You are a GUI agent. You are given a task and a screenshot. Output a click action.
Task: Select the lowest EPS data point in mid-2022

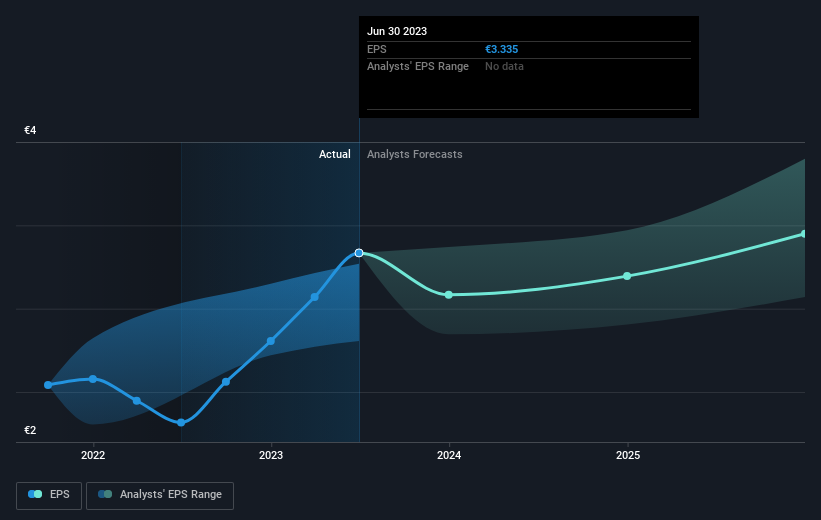(x=181, y=423)
